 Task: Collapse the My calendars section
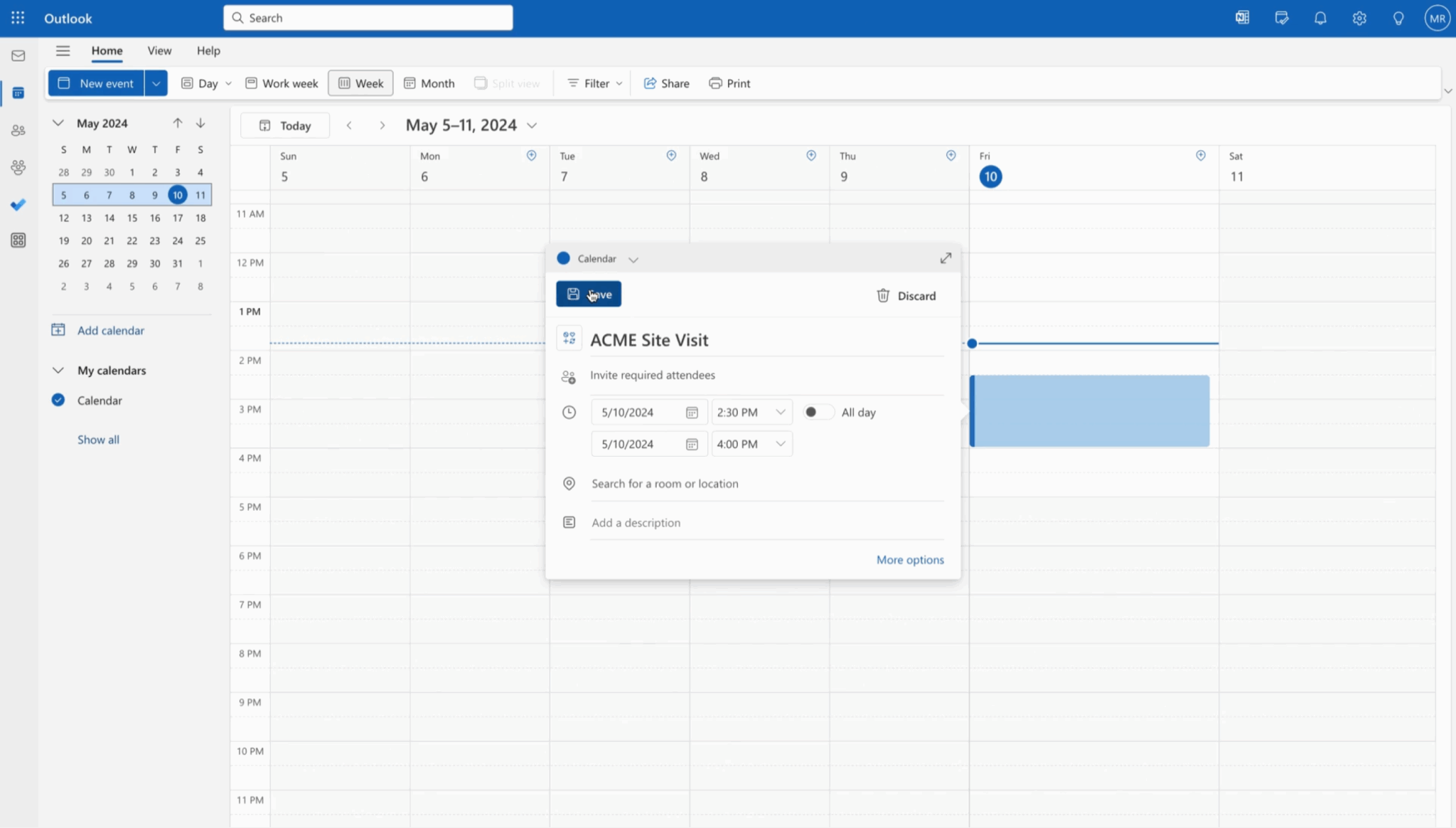click(x=58, y=371)
